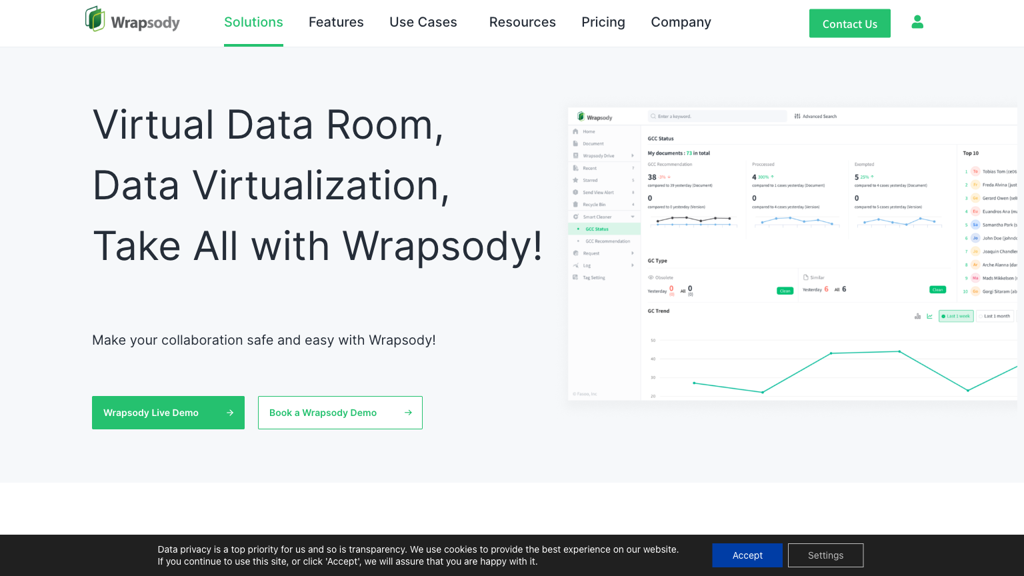
Task: Open Tag Setting via its sidebar icon
Action: (x=575, y=277)
